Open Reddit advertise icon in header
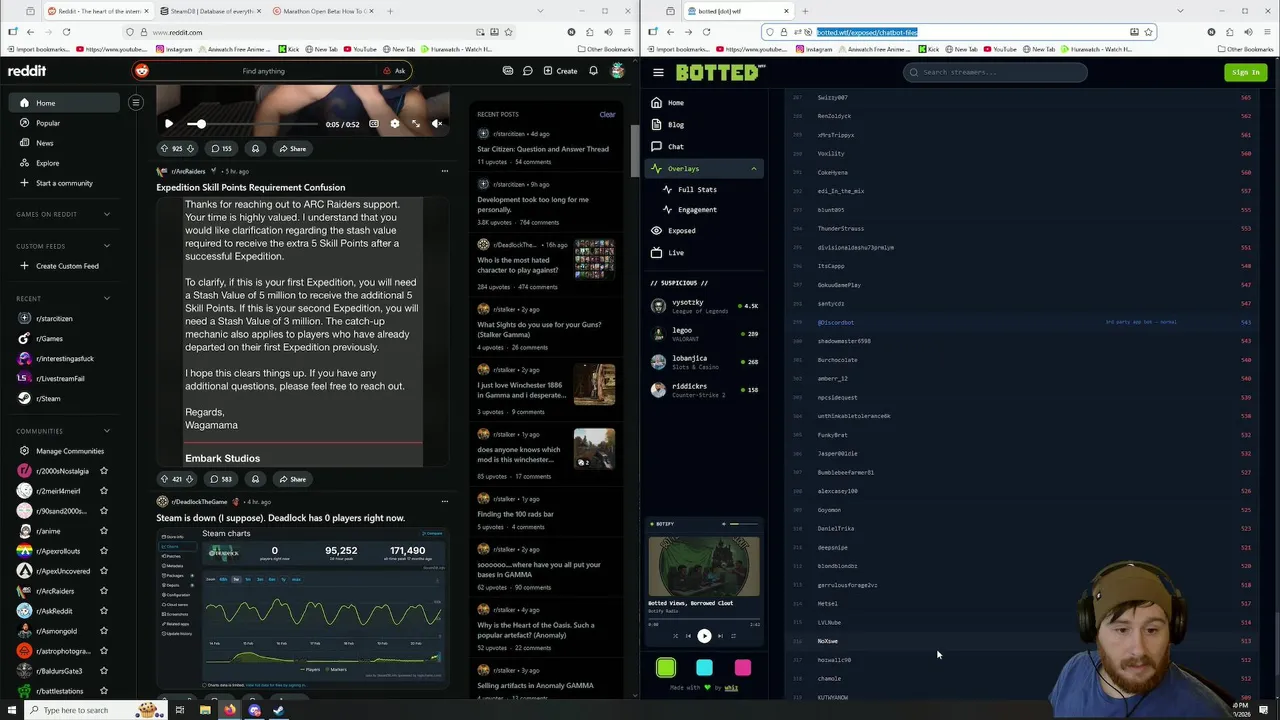Image resolution: width=1280 pixels, height=720 pixels. (x=508, y=71)
